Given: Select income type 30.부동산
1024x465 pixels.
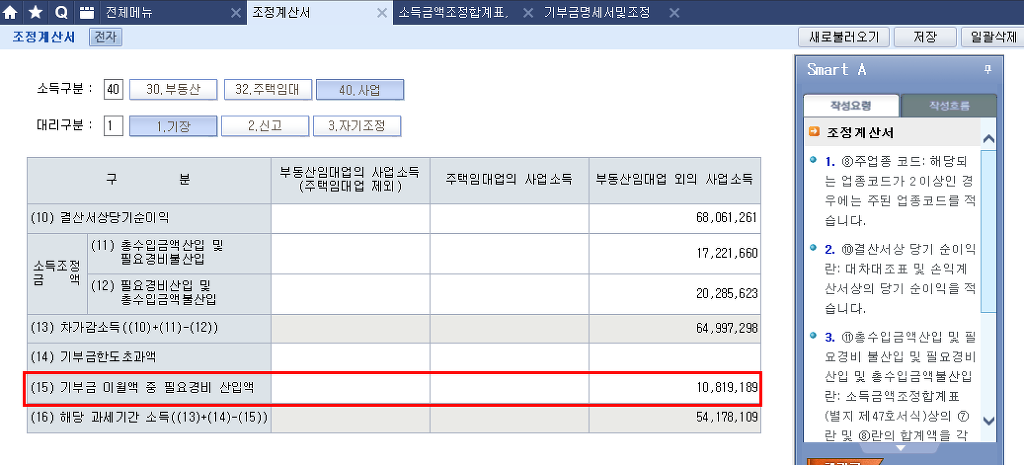Looking at the screenshot, I should tap(173, 90).
